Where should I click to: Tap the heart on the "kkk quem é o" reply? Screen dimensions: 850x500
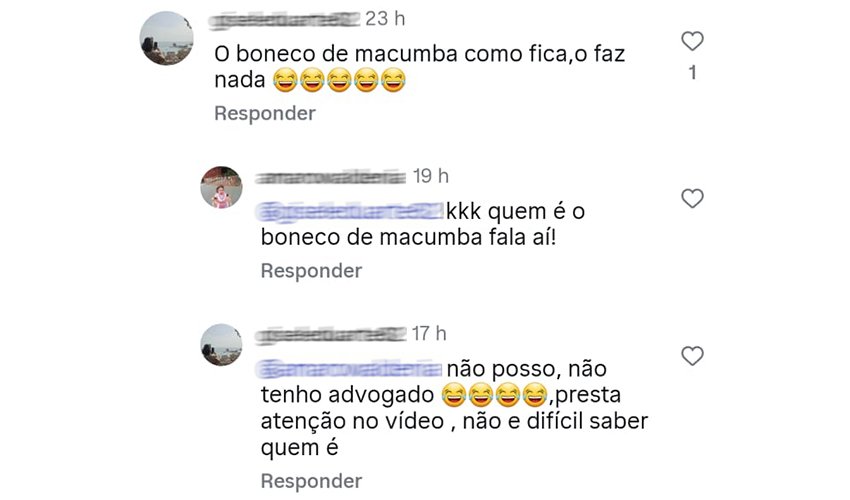pyautogui.click(x=692, y=198)
